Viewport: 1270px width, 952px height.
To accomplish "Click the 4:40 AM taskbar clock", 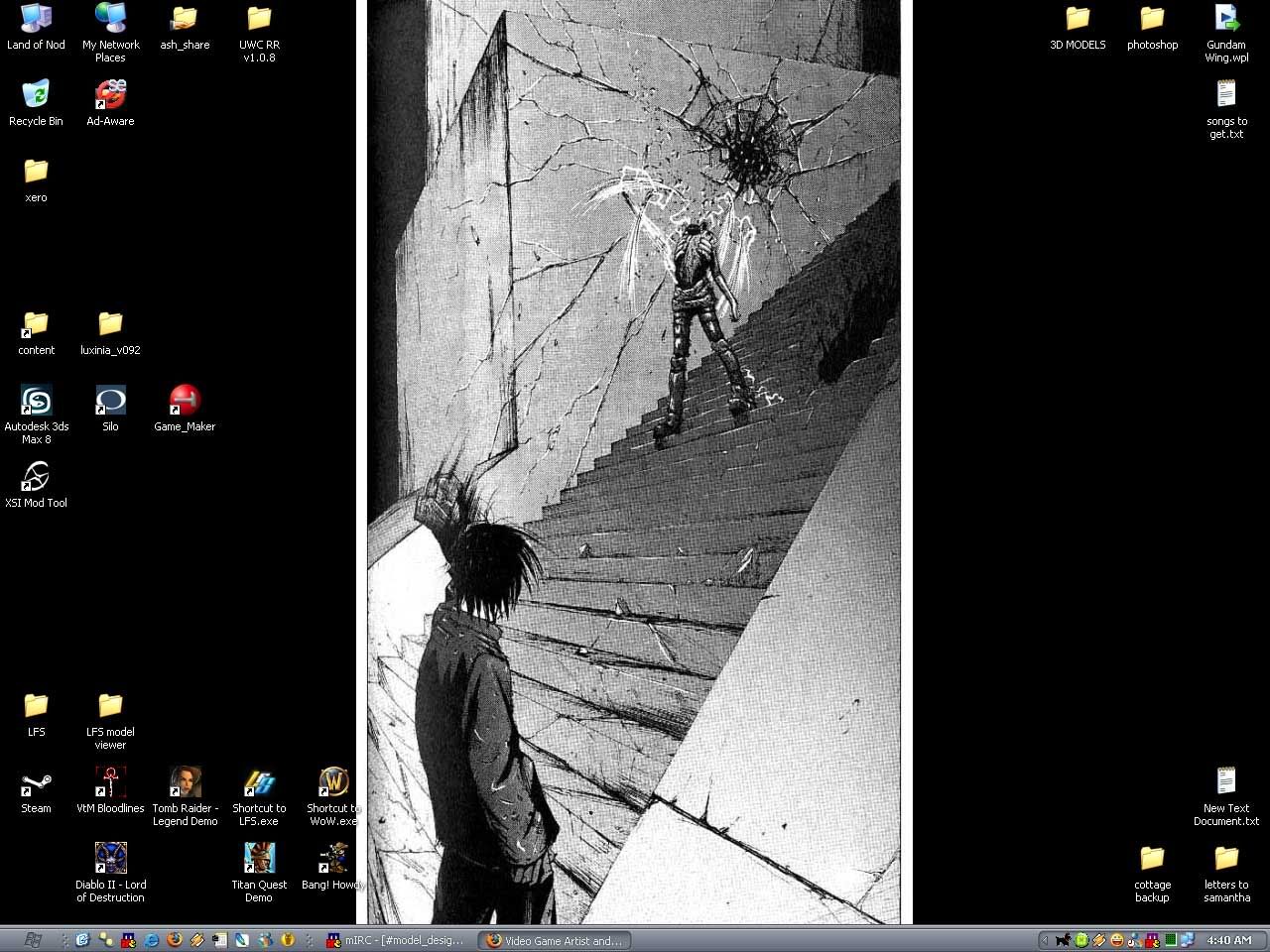I will tap(1229, 940).
